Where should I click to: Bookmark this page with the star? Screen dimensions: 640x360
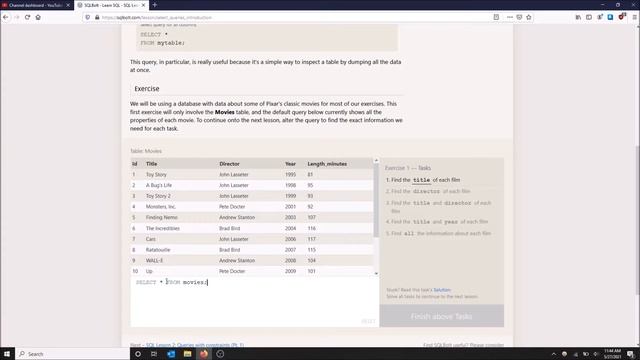529,17
